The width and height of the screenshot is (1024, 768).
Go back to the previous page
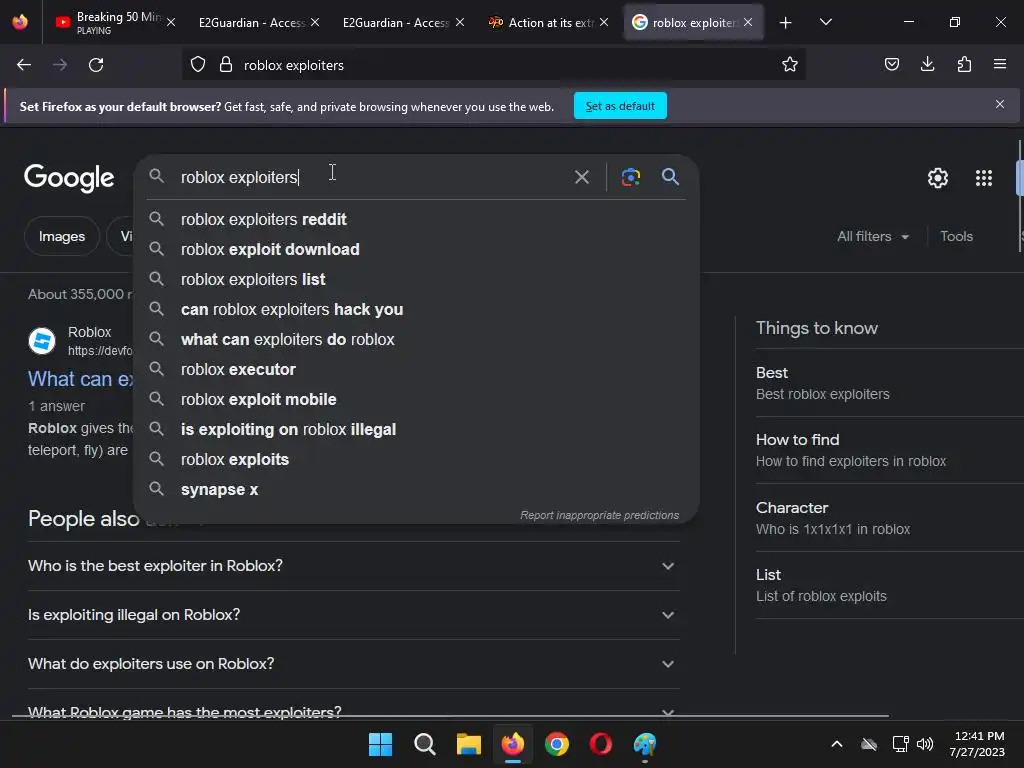pos(24,65)
